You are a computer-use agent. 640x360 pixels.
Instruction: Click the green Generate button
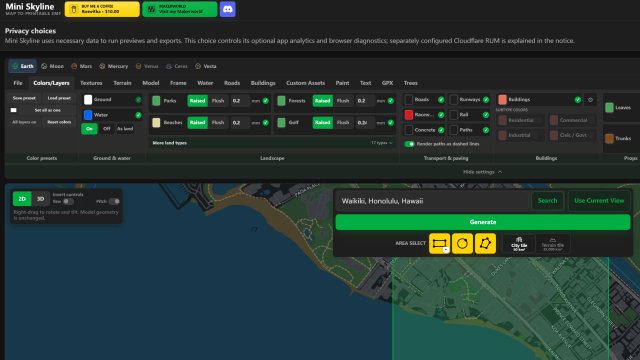click(x=483, y=222)
